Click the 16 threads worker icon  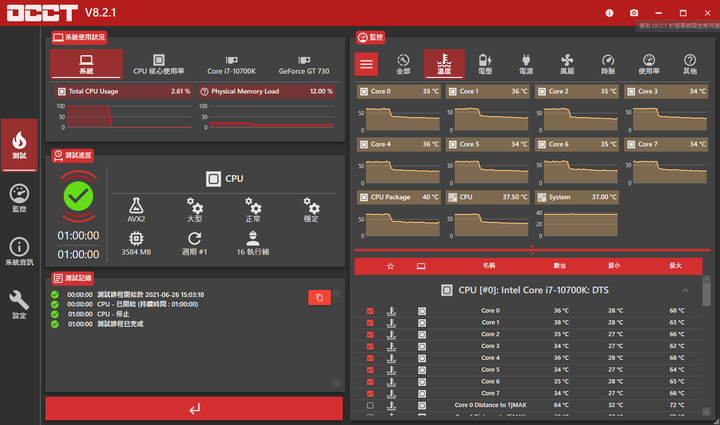tap(253, 238)
